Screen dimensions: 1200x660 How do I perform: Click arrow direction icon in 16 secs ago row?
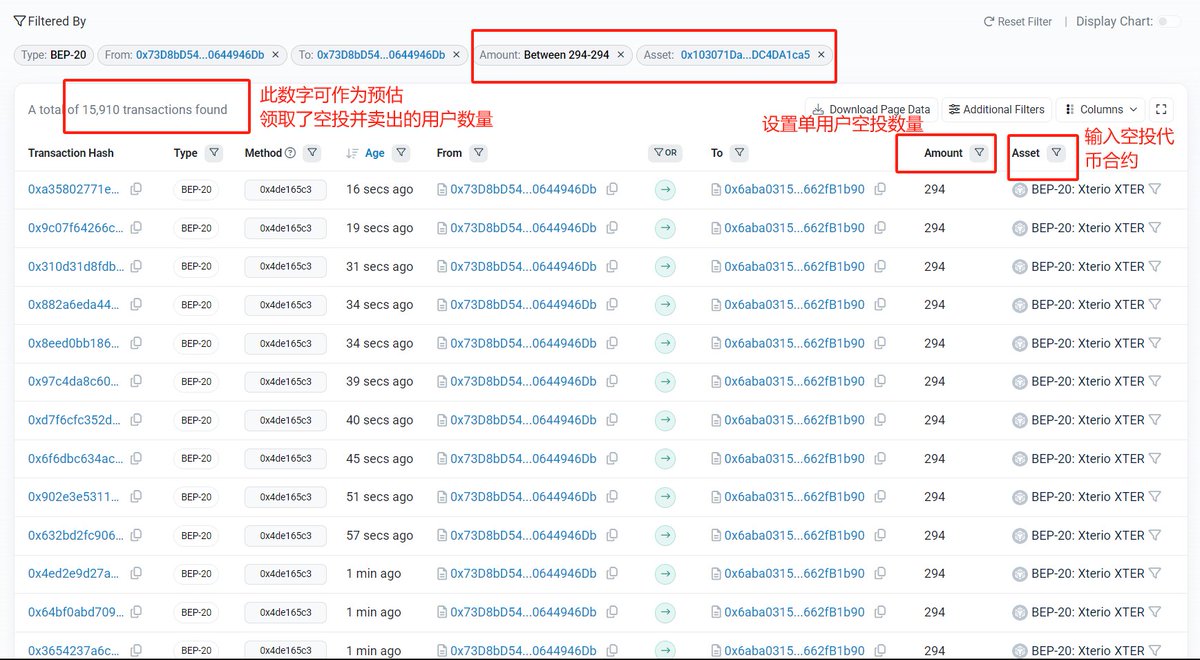click(665, 189)
